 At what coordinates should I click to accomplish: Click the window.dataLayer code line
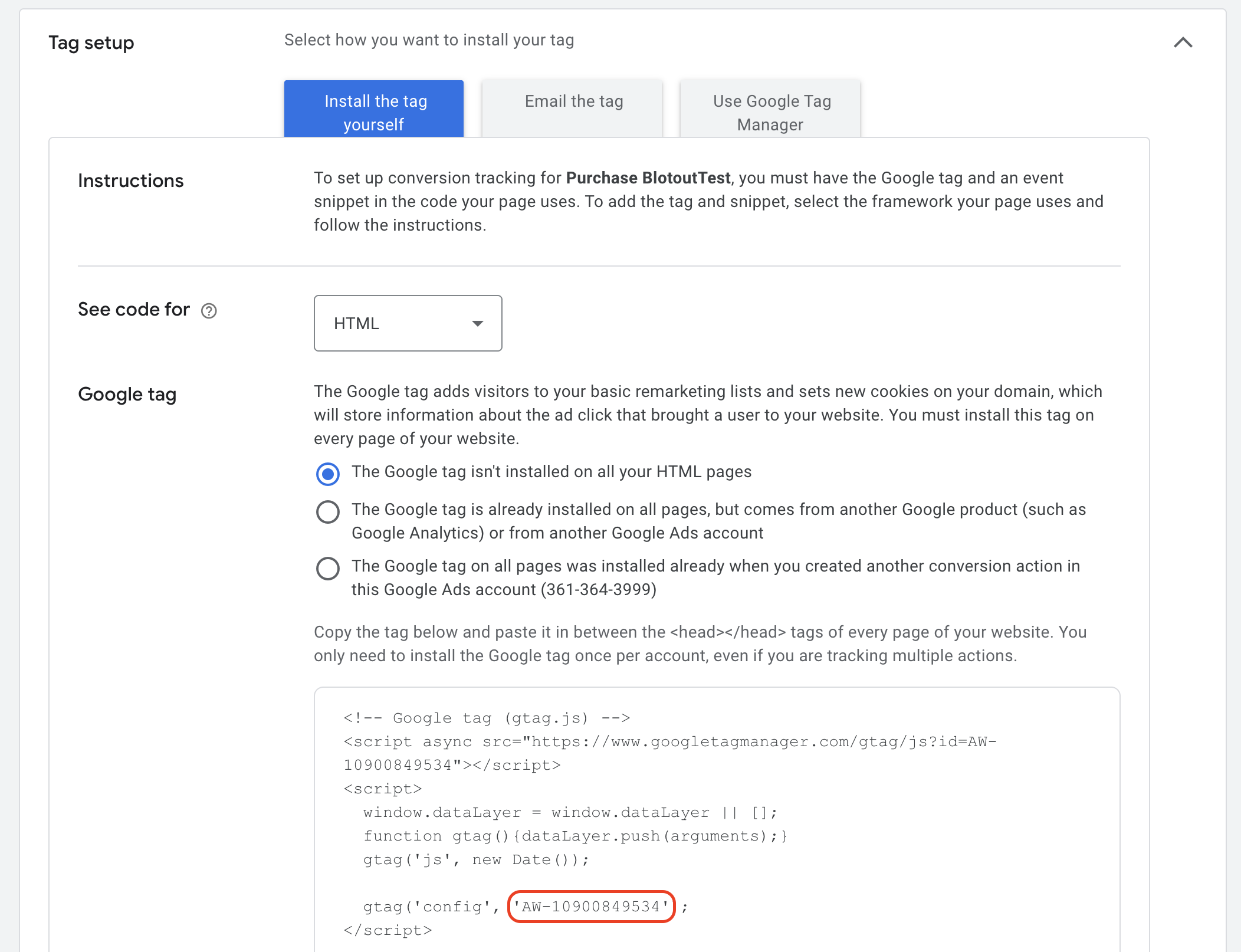[x=570, y=812]
